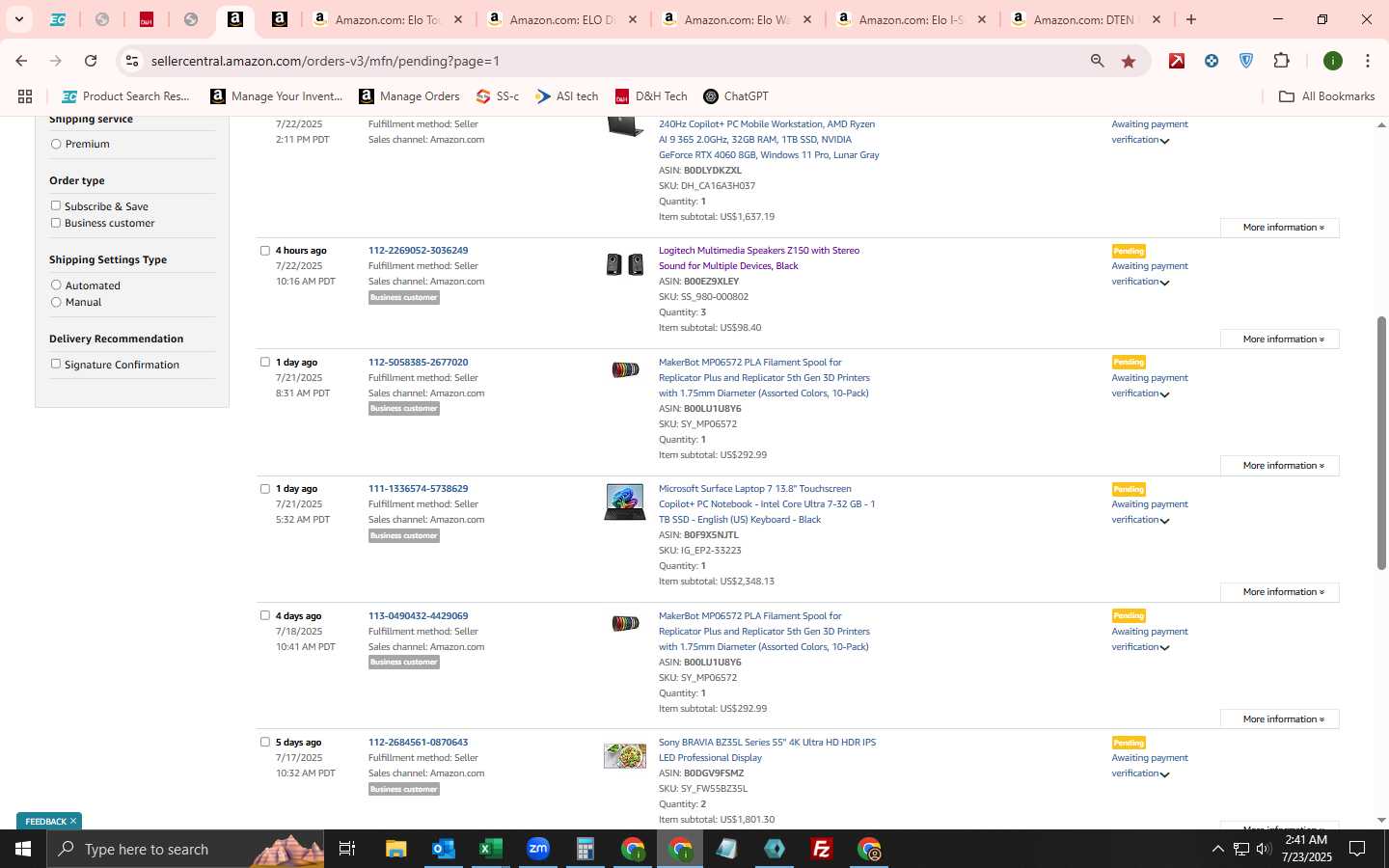Select order 113-0490432-4429069 checkbox
The height and width of the screenshot is (868, 1389).
[265, 615]
